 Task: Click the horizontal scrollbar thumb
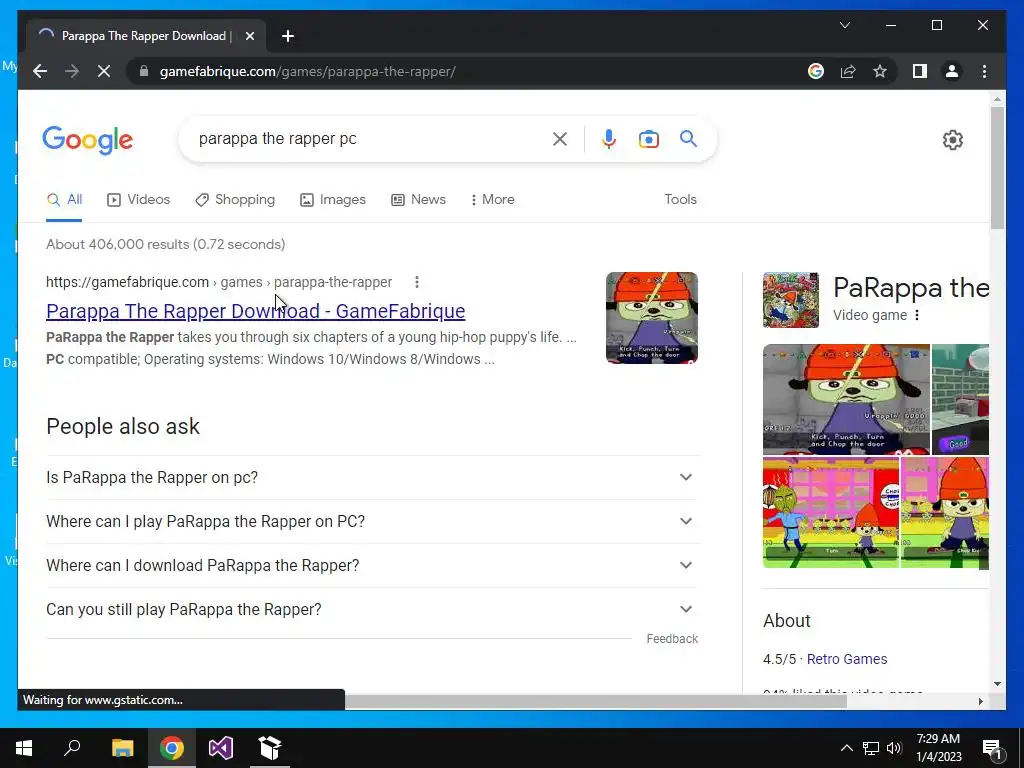coord(596,701)
